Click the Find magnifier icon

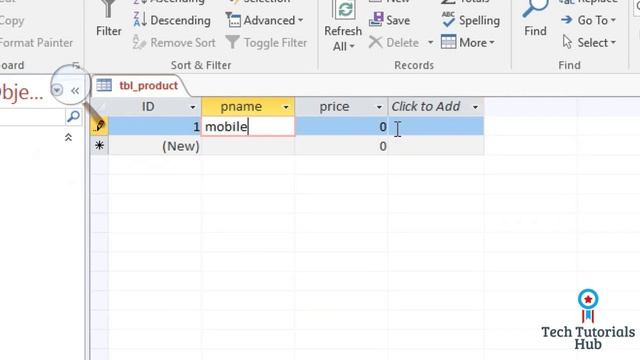535,8
